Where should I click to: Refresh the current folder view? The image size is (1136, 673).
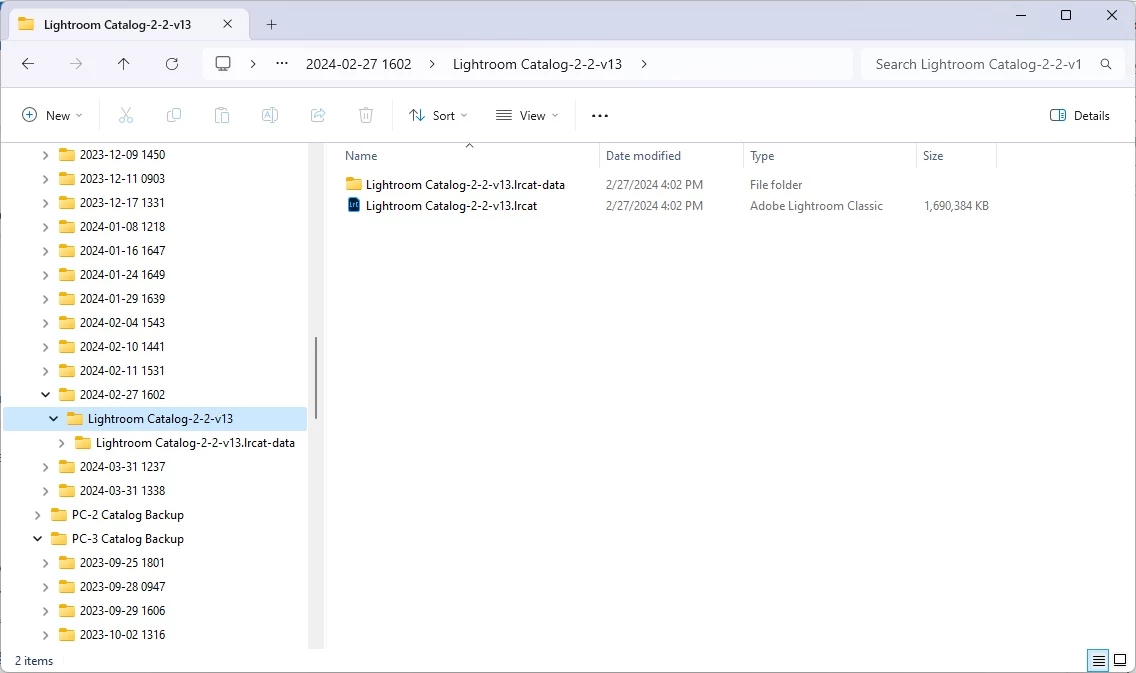(x=172, y=64)
